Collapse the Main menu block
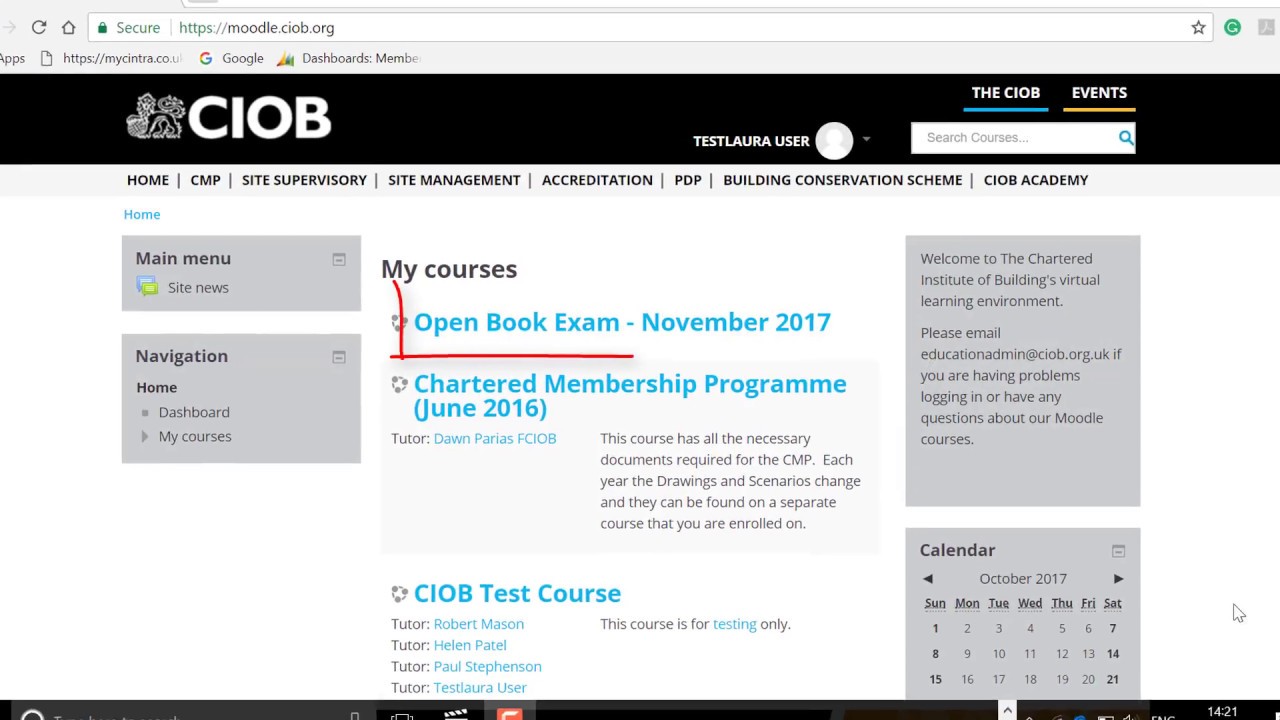Image resolution: width=1280 pixels, height=720 pixels. [339, 260]
